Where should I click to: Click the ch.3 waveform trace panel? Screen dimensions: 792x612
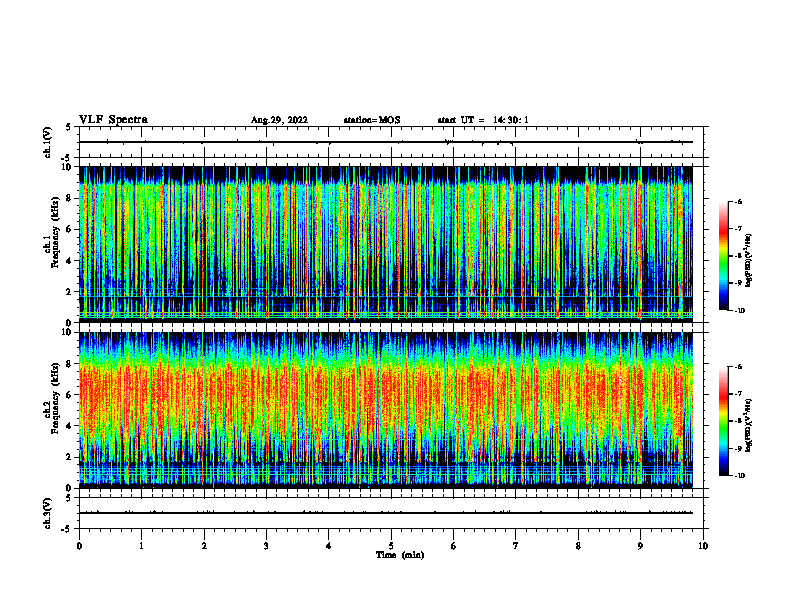(x=391, y=513)
